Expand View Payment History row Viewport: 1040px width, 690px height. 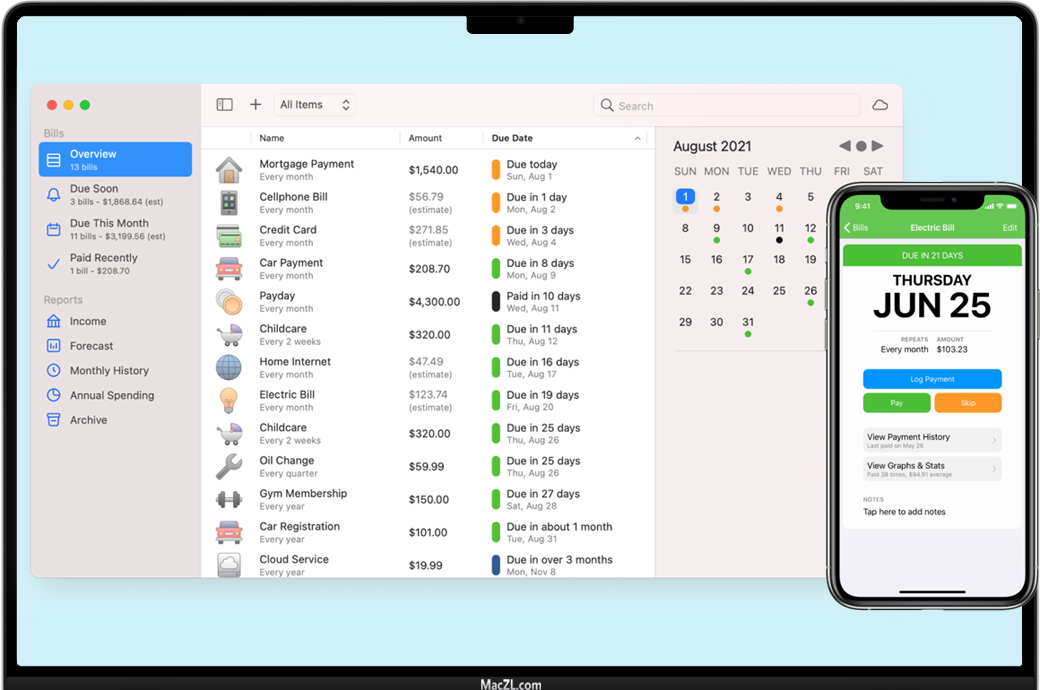pos(931,440)
